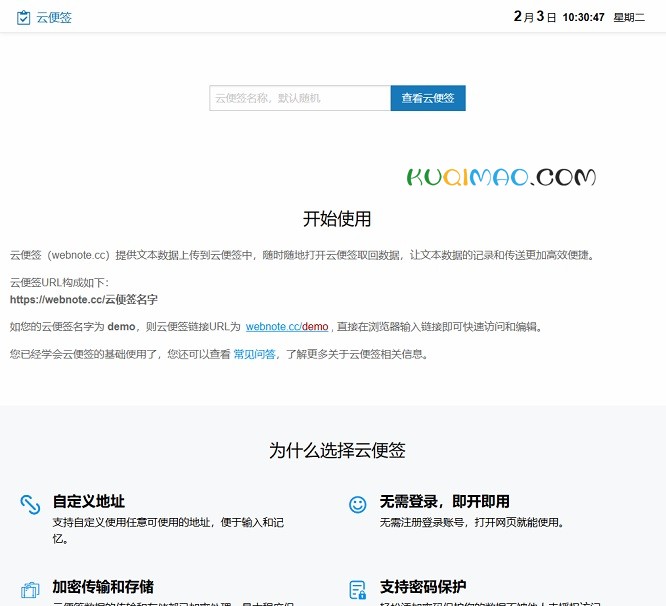This screenshot has height=606, width=666.
Task: Select the 无需登录，即开即用 heading
Action: [x=444, y=502]
